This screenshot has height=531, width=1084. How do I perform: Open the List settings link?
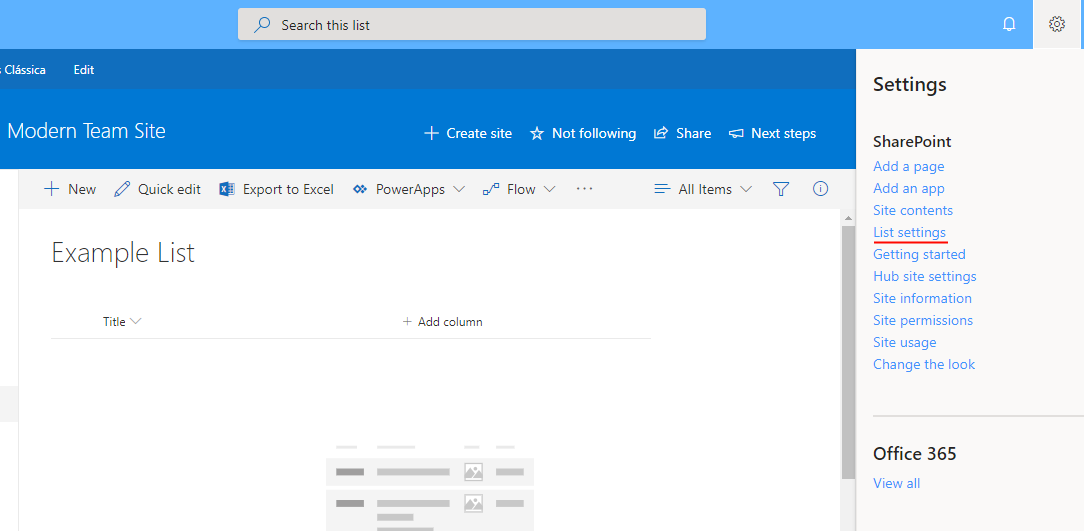point(909,232)
